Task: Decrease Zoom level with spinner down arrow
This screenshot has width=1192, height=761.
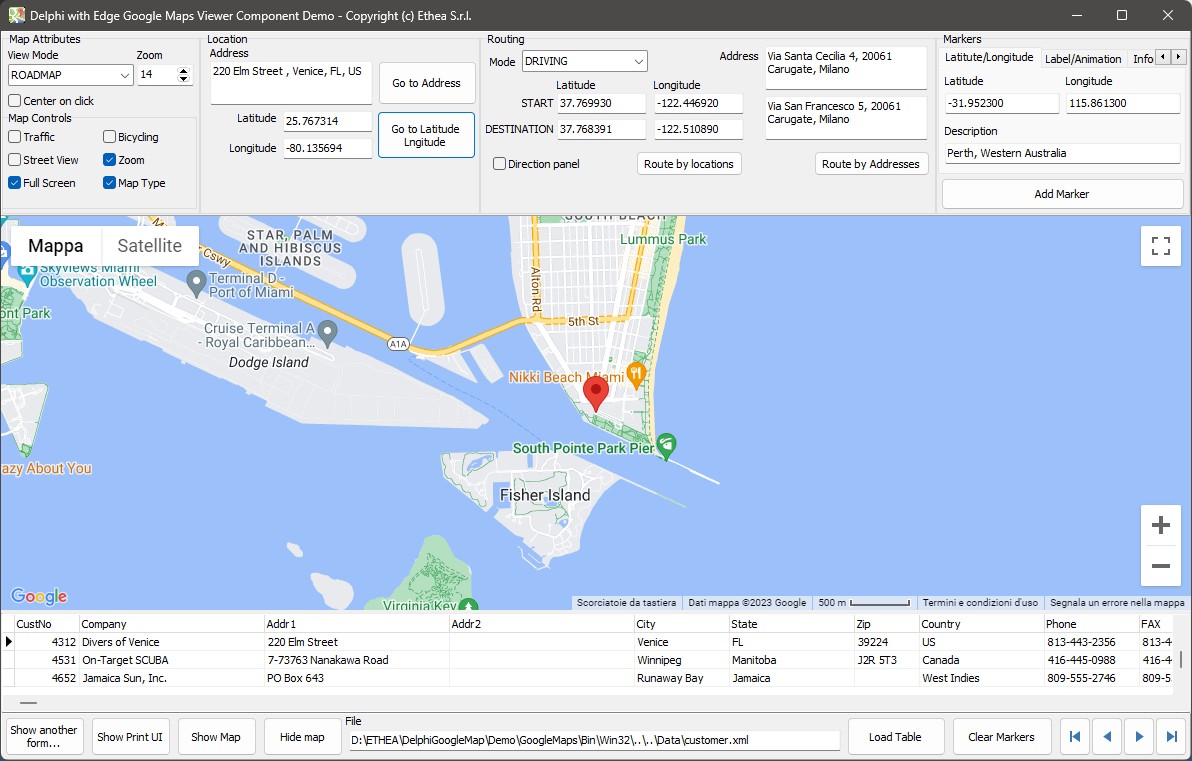Action: pos(183,78)
